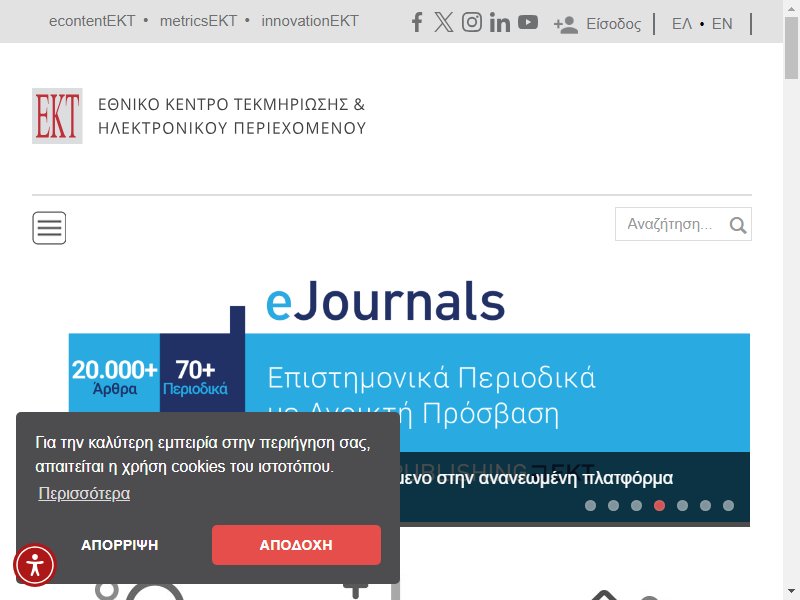Click the "70+ Περιοδικά" banner statistic
Image resolution: width=800 pixels, height=600 pixels.
195,378
